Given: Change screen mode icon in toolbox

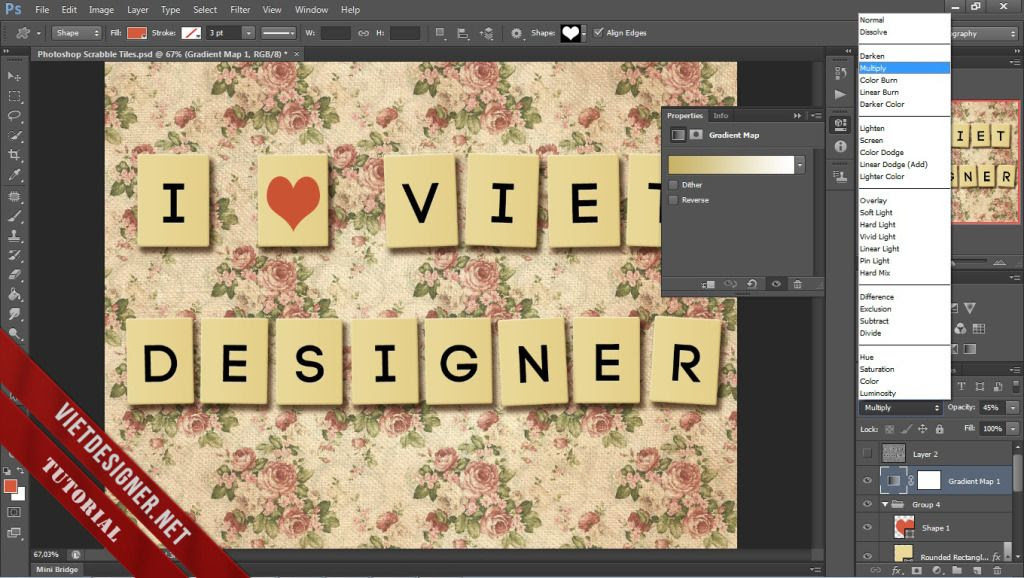Looking at the screenshot, I should point(13,533).
